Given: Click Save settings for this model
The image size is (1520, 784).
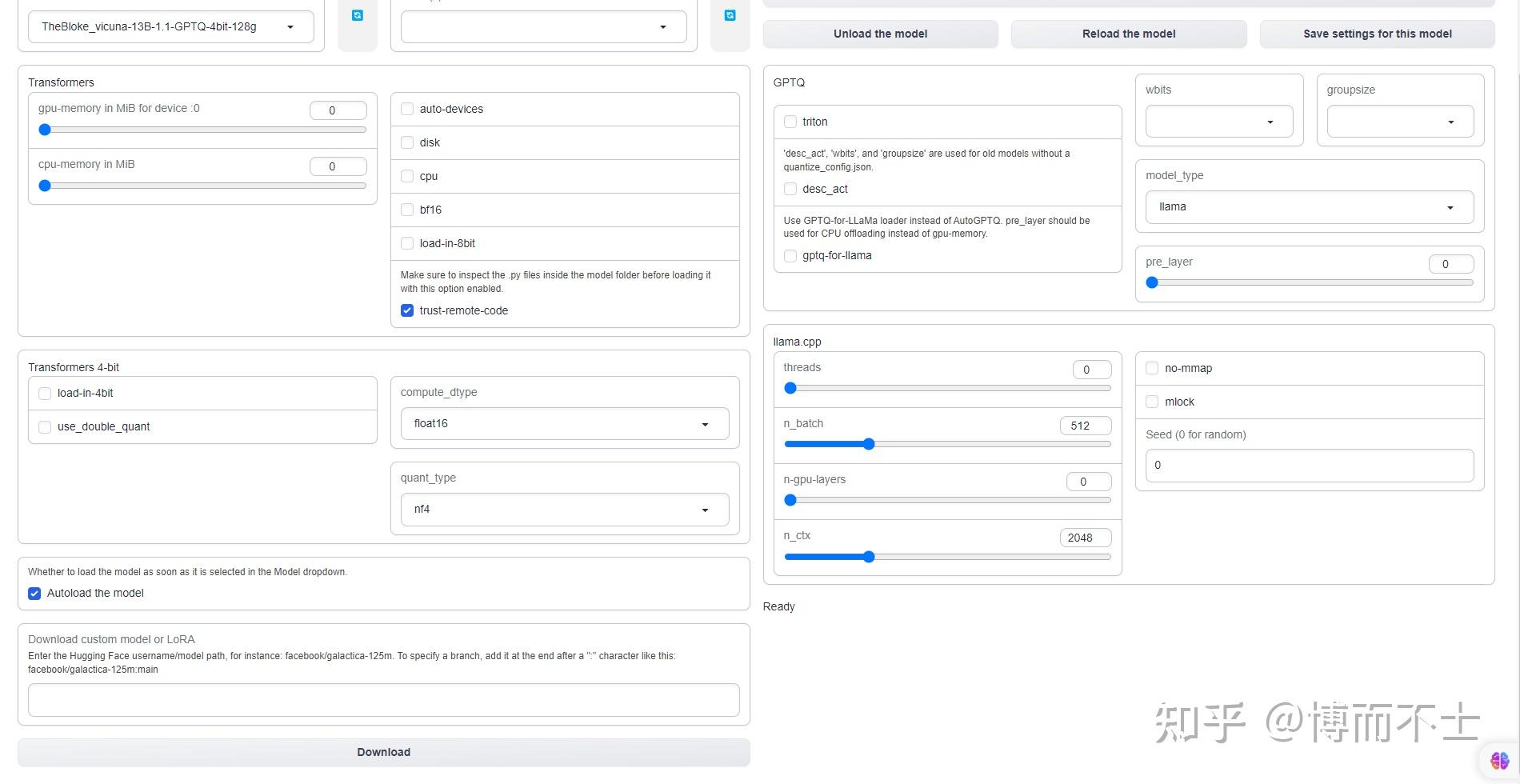Looking at the screenshot, I should 1377,34.
